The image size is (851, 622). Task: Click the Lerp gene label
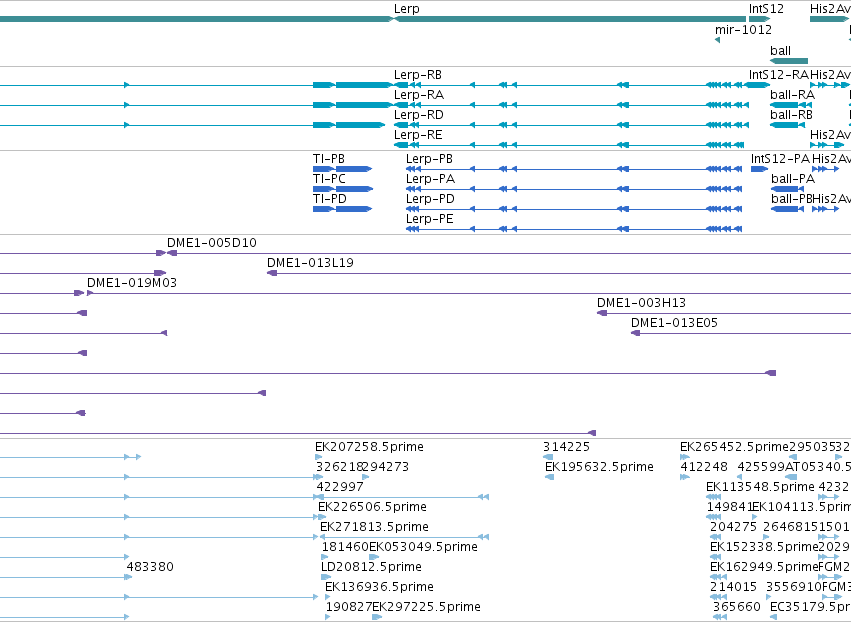tap(407, 9)
